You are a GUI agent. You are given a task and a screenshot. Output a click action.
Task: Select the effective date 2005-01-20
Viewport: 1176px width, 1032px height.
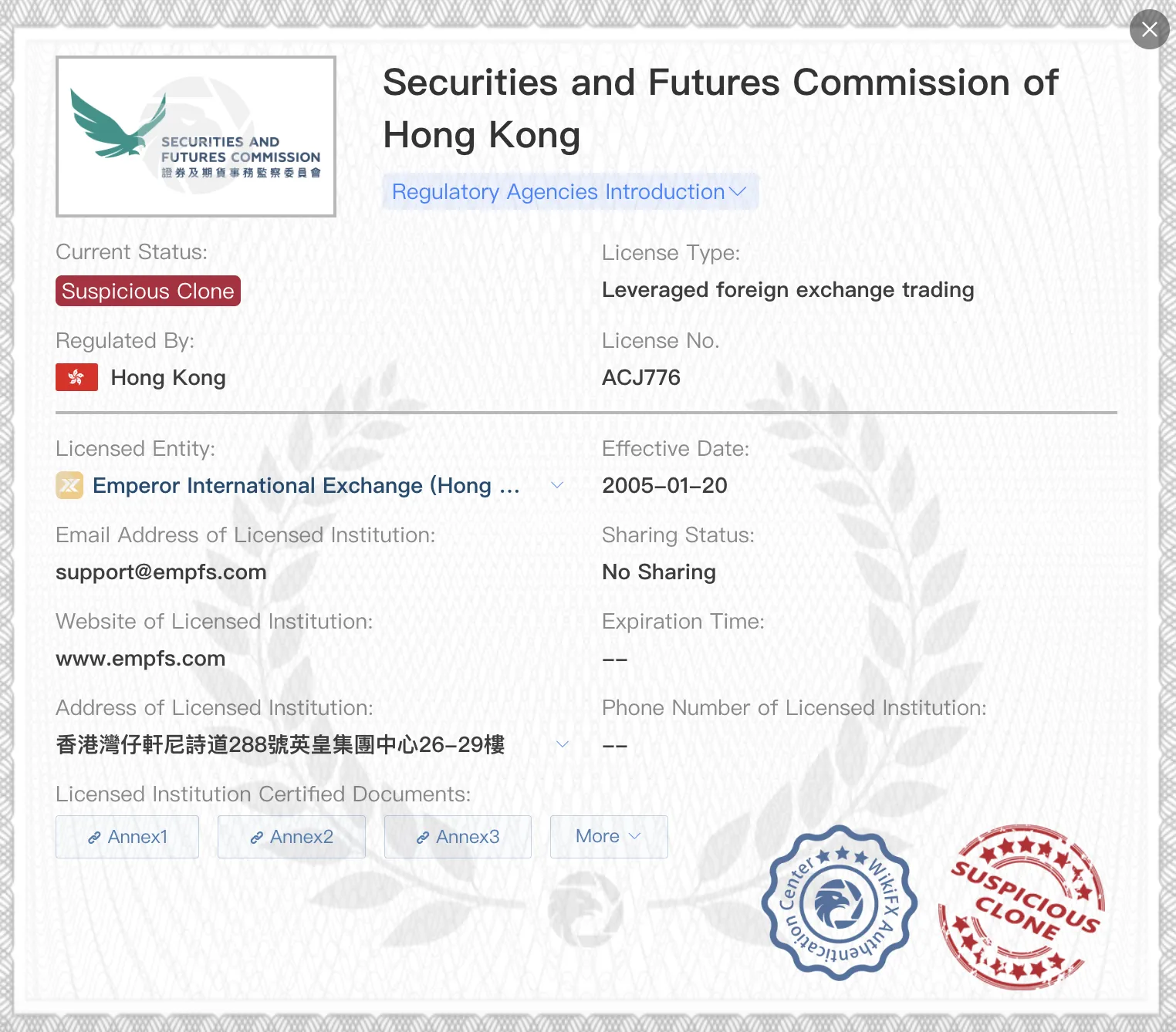664,485
